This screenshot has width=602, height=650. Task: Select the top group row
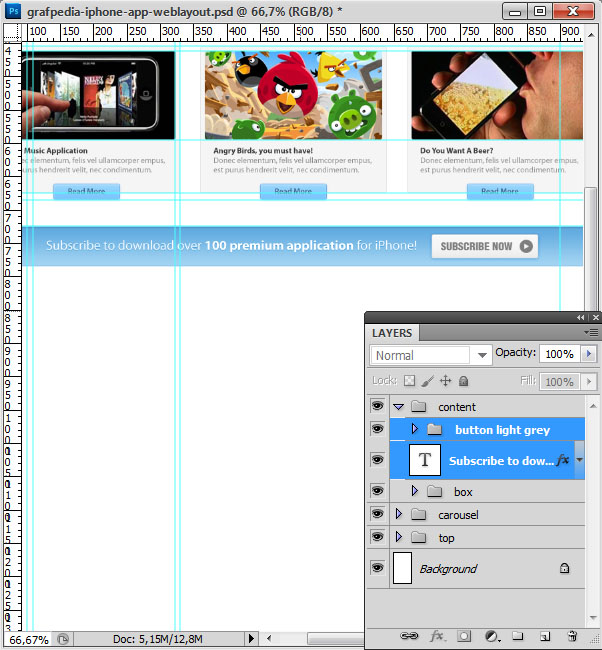click(x=487, y=537)
